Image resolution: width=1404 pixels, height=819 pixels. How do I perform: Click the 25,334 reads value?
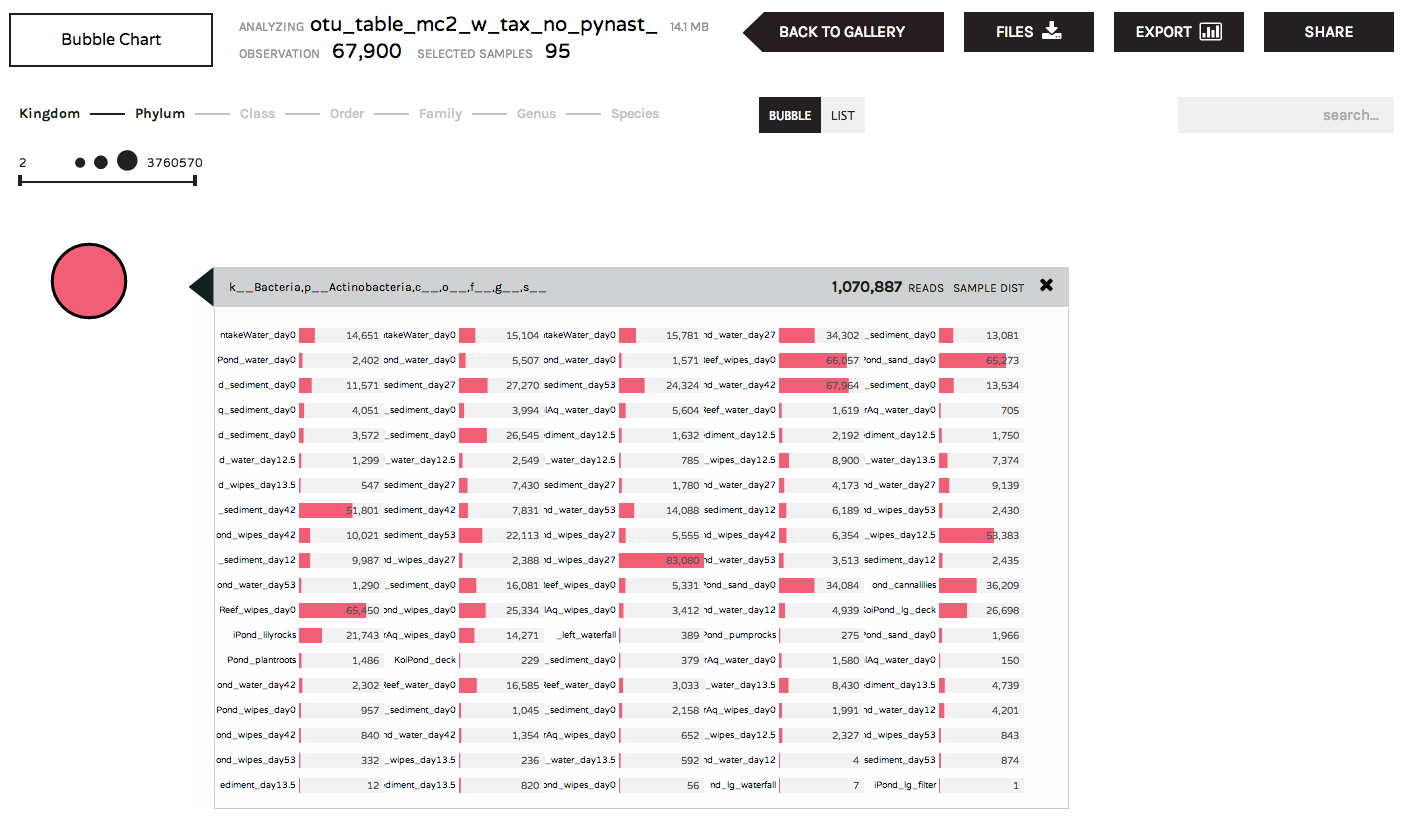[x=522, y=610]
